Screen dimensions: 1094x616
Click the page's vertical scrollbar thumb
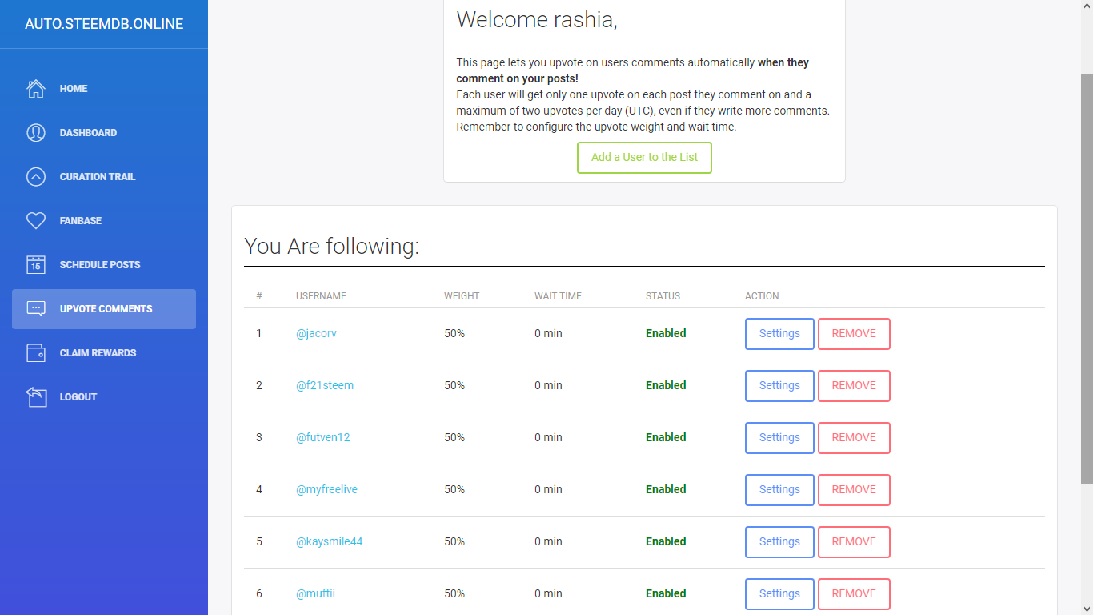point(1086,280)
